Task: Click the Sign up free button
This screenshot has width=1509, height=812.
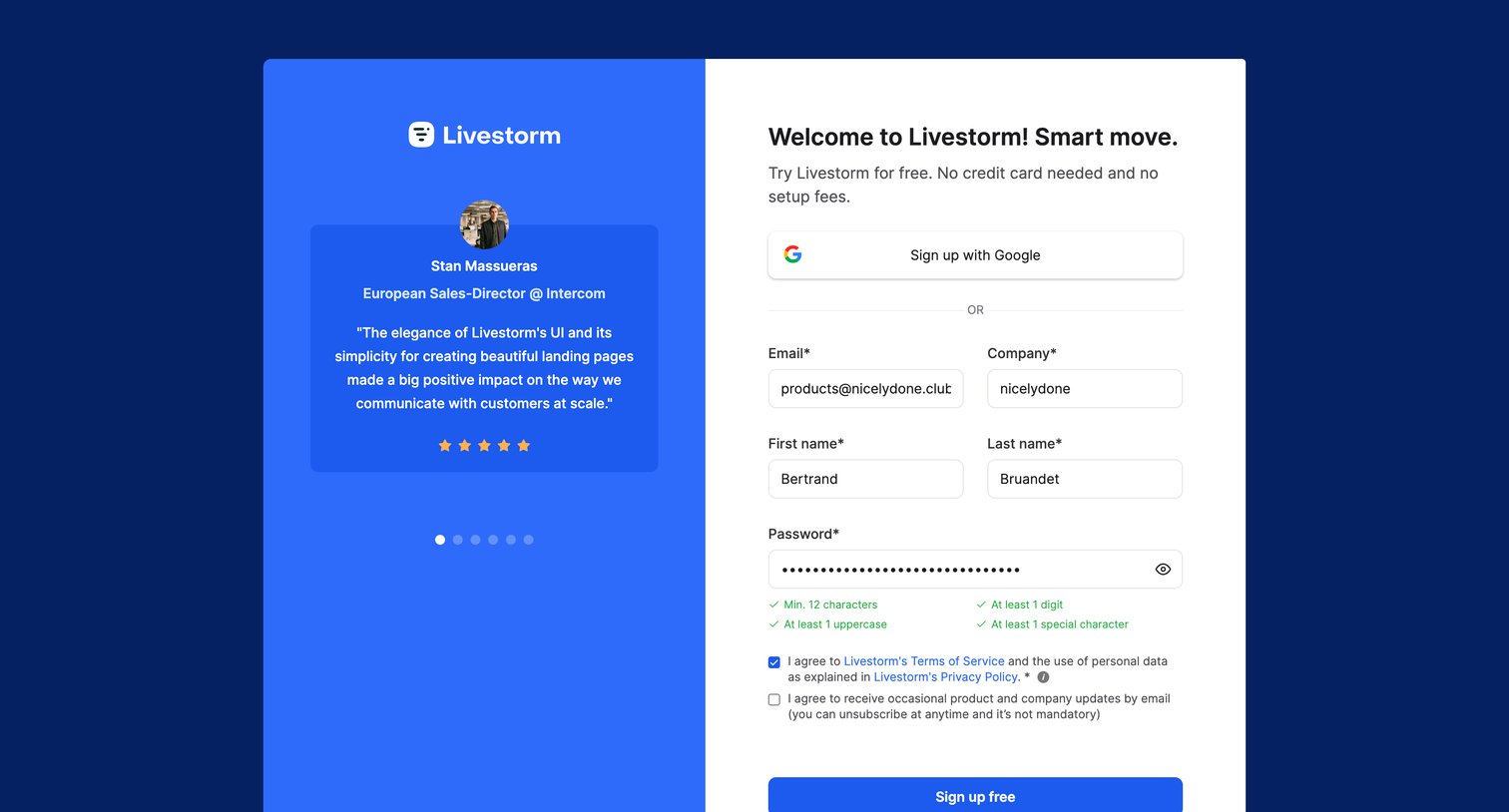Action: [x=975, y=795]
